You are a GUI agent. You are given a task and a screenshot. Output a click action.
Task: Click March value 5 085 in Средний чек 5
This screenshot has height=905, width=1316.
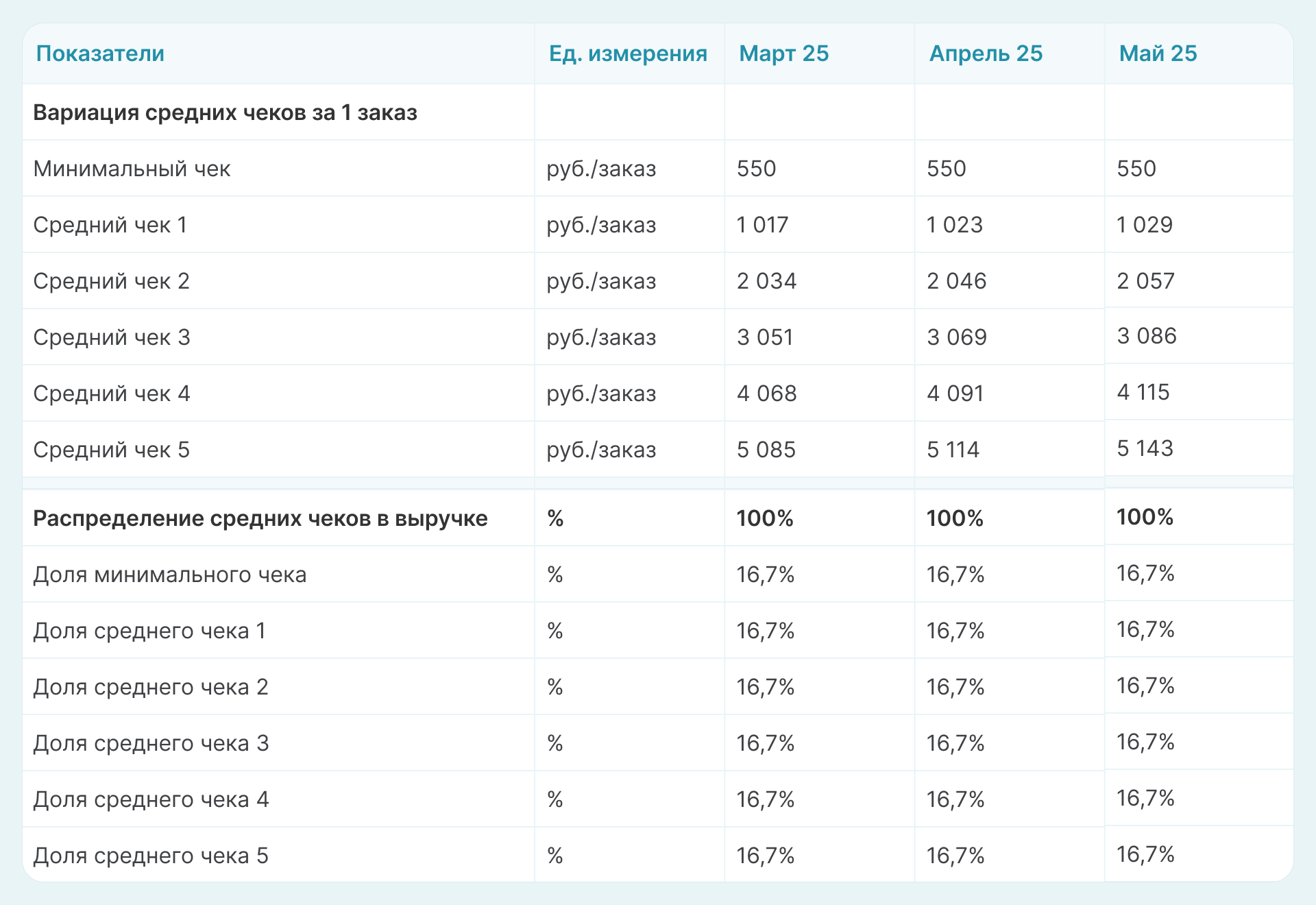click(766, 450)
